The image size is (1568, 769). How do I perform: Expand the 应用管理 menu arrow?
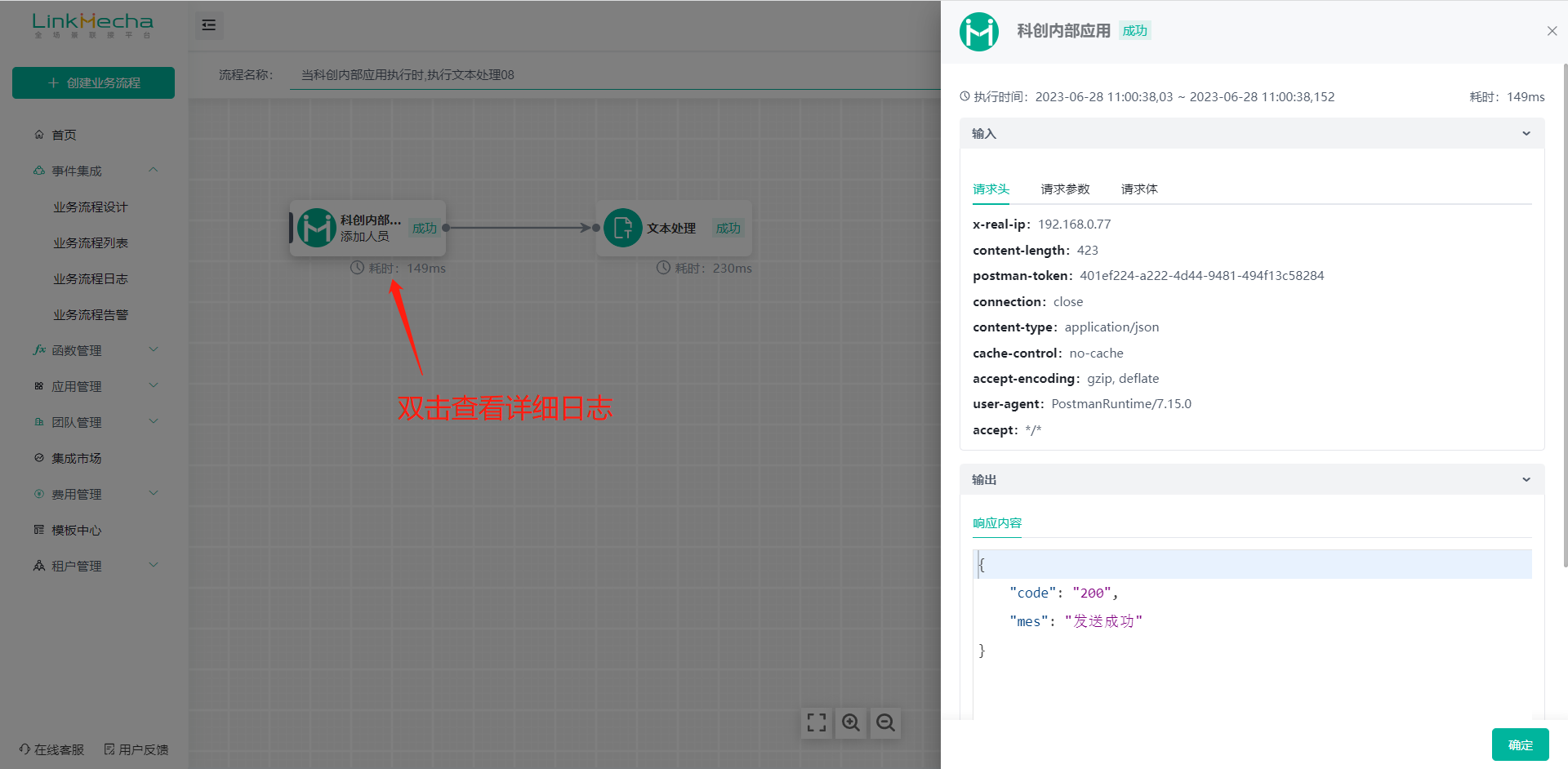[154, 385]
